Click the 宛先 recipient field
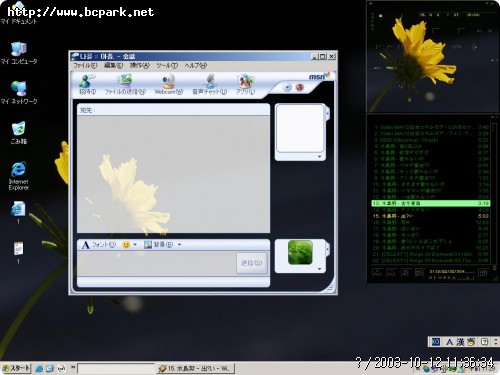 (173, 110)
